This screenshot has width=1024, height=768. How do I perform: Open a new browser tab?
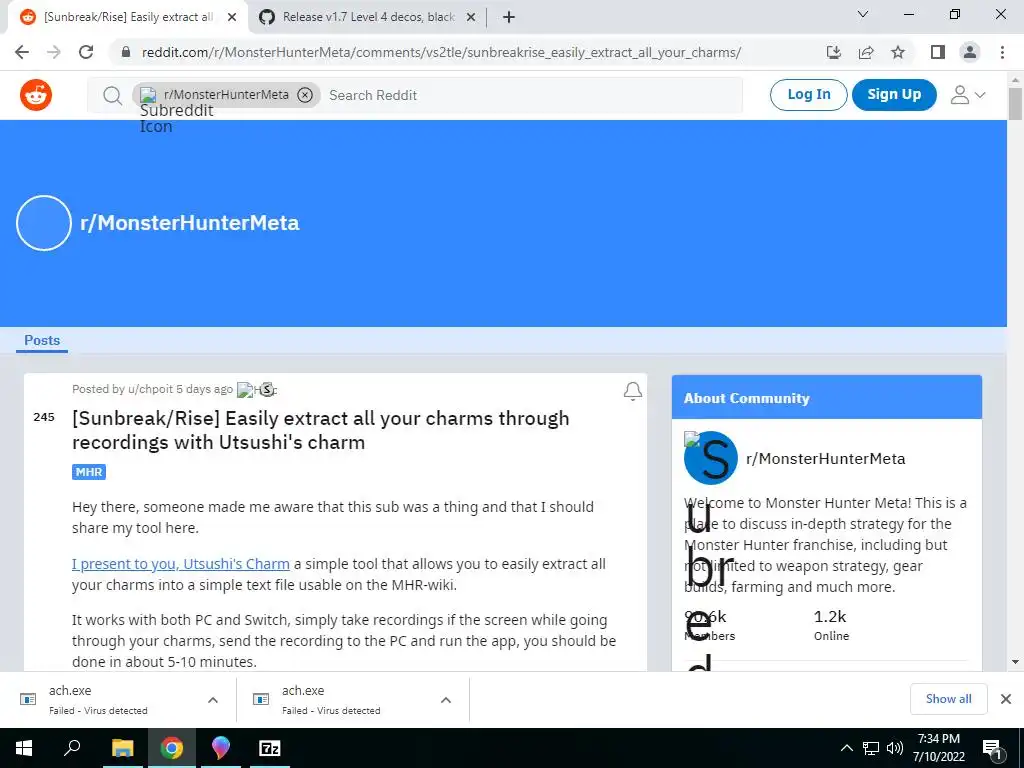pos(509,18)
